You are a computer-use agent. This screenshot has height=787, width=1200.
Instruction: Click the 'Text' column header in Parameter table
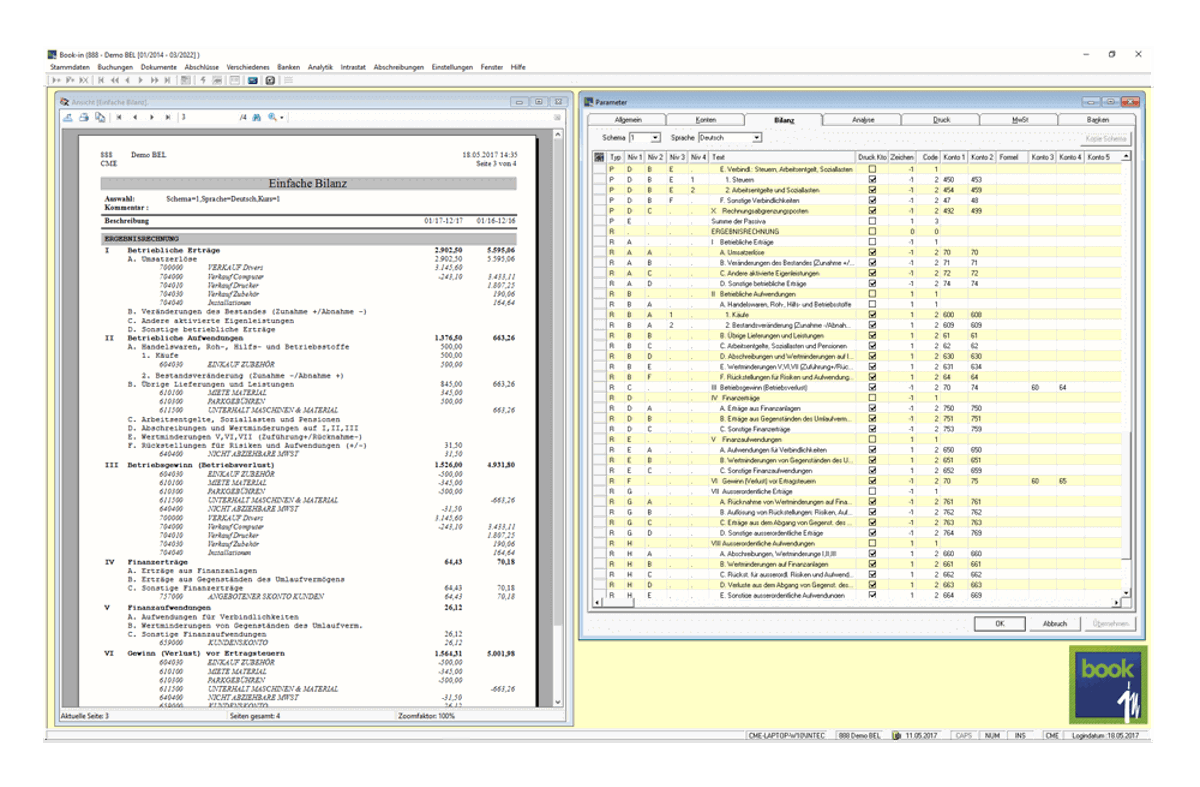tap(782, 157)
